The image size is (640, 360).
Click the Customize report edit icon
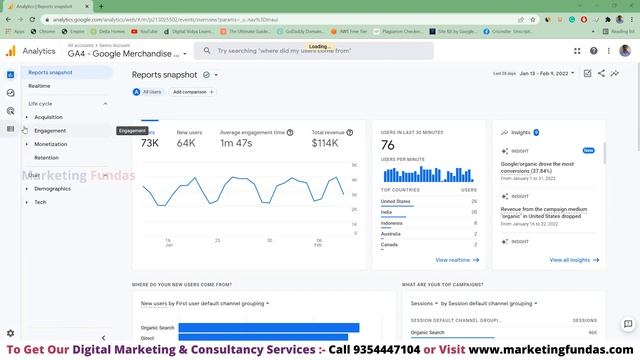pyautogui.click(x=587, y=73)
